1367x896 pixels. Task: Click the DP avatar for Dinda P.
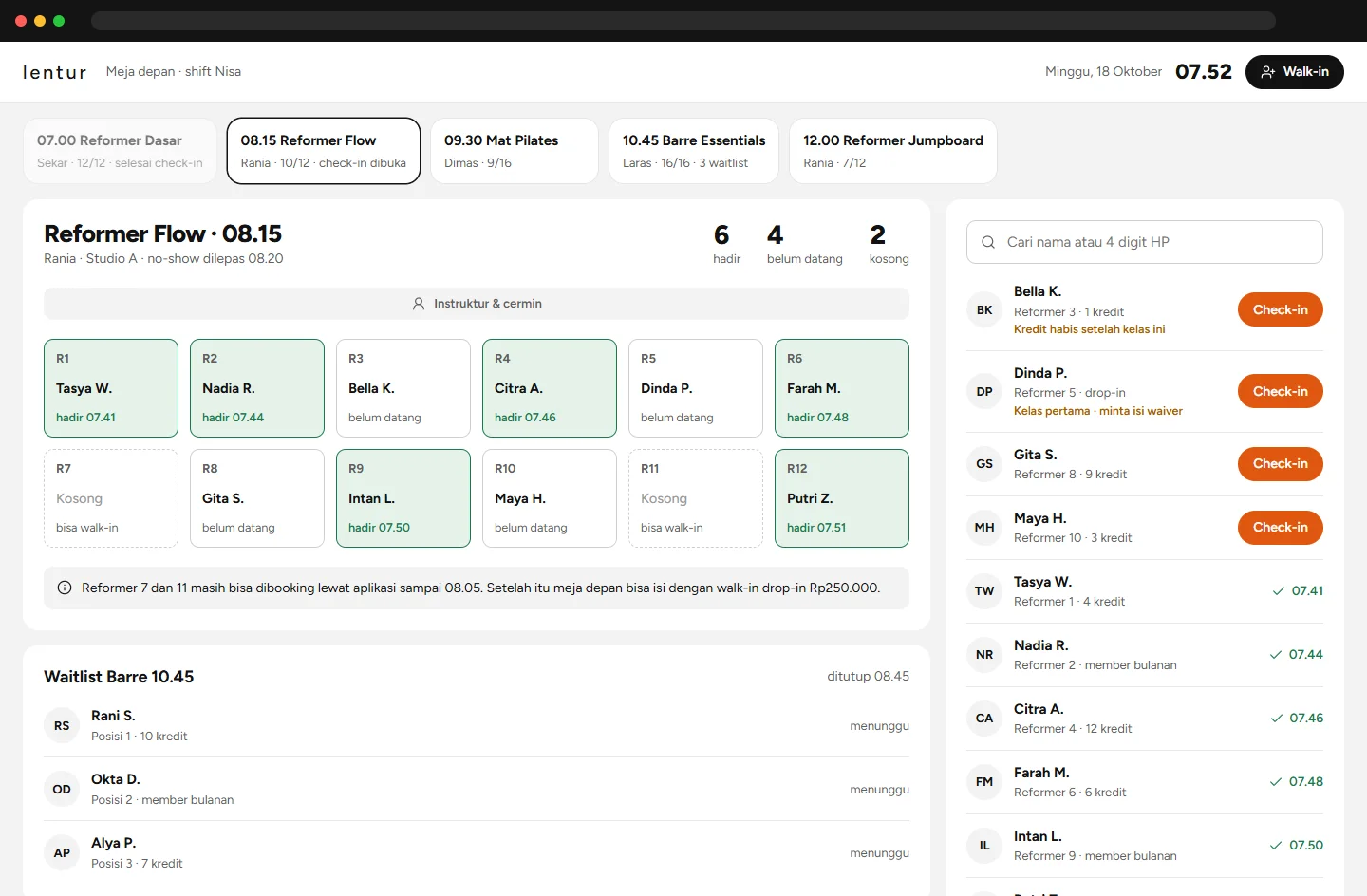[984, 391]
